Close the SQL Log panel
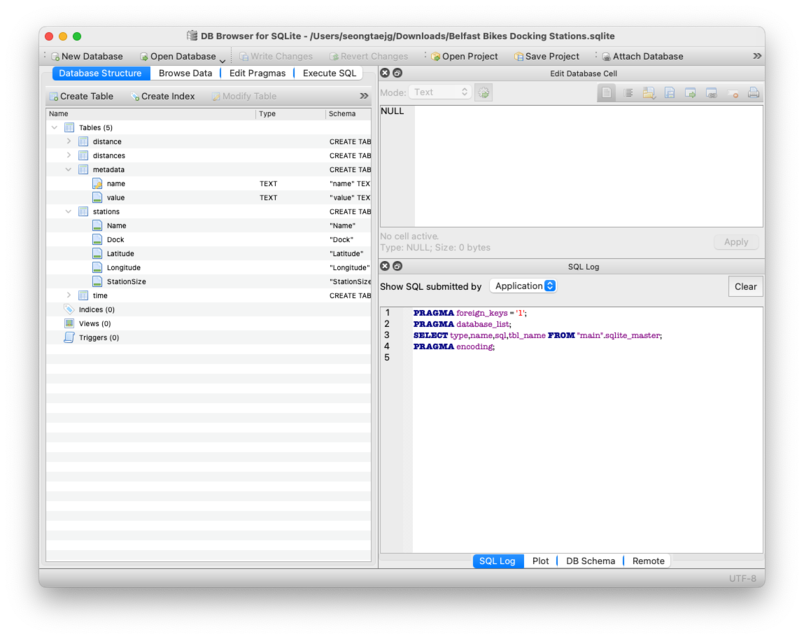 pos(385,266)
